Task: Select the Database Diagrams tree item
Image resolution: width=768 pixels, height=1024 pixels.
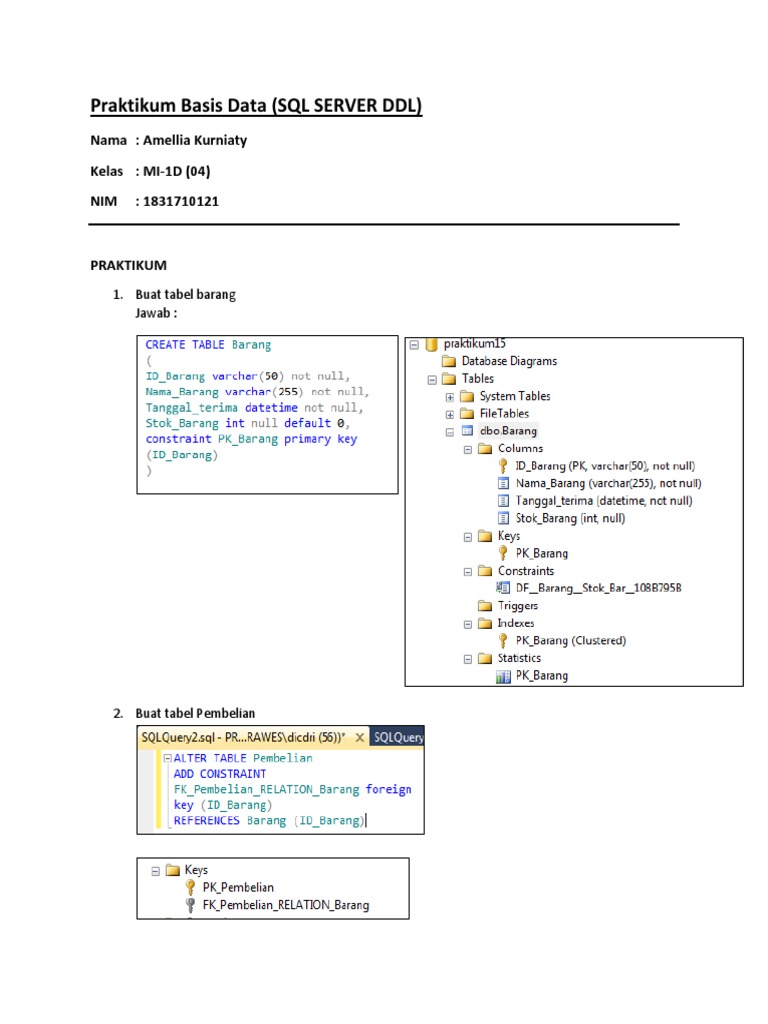Action: coord(509,361)
